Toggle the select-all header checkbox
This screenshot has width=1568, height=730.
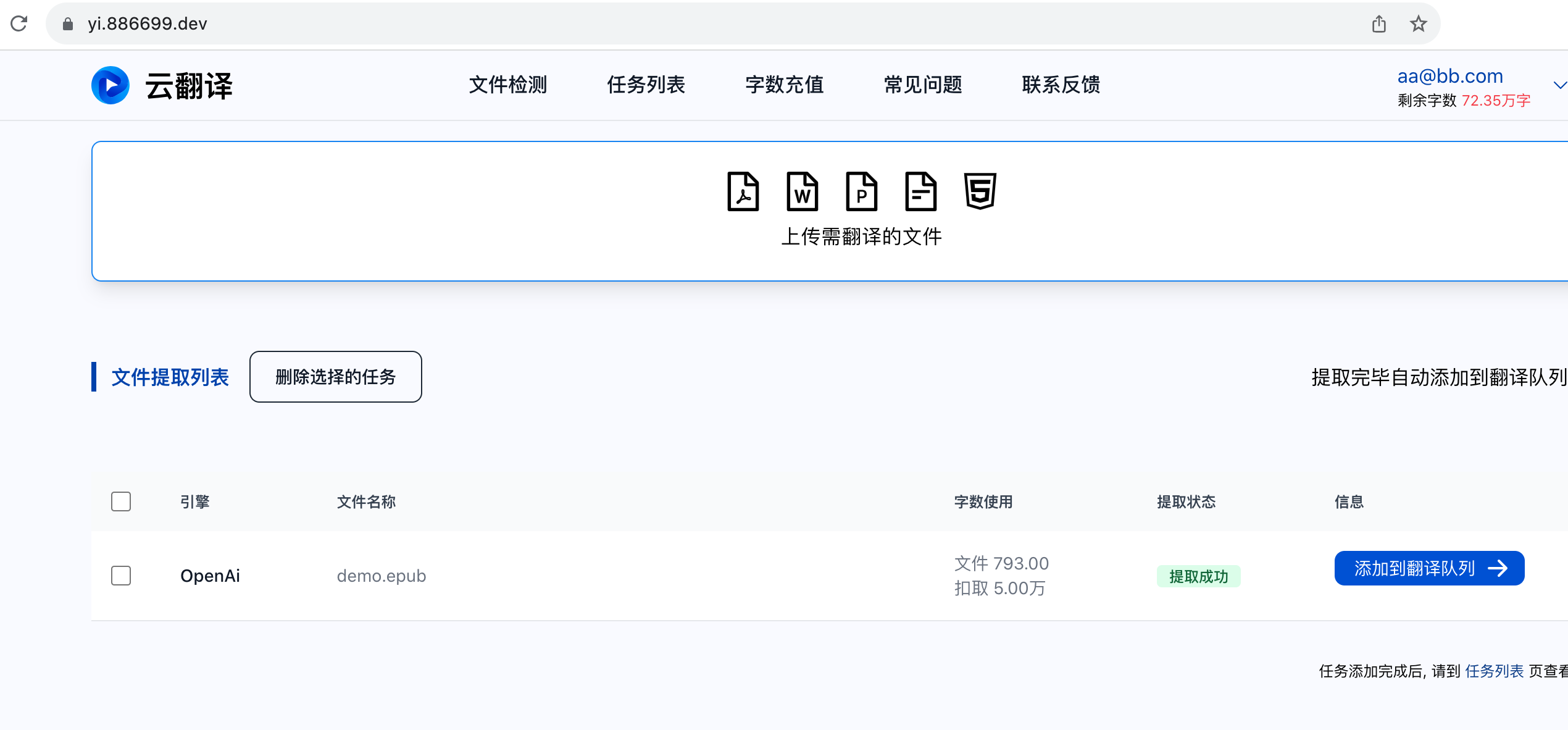121,501
